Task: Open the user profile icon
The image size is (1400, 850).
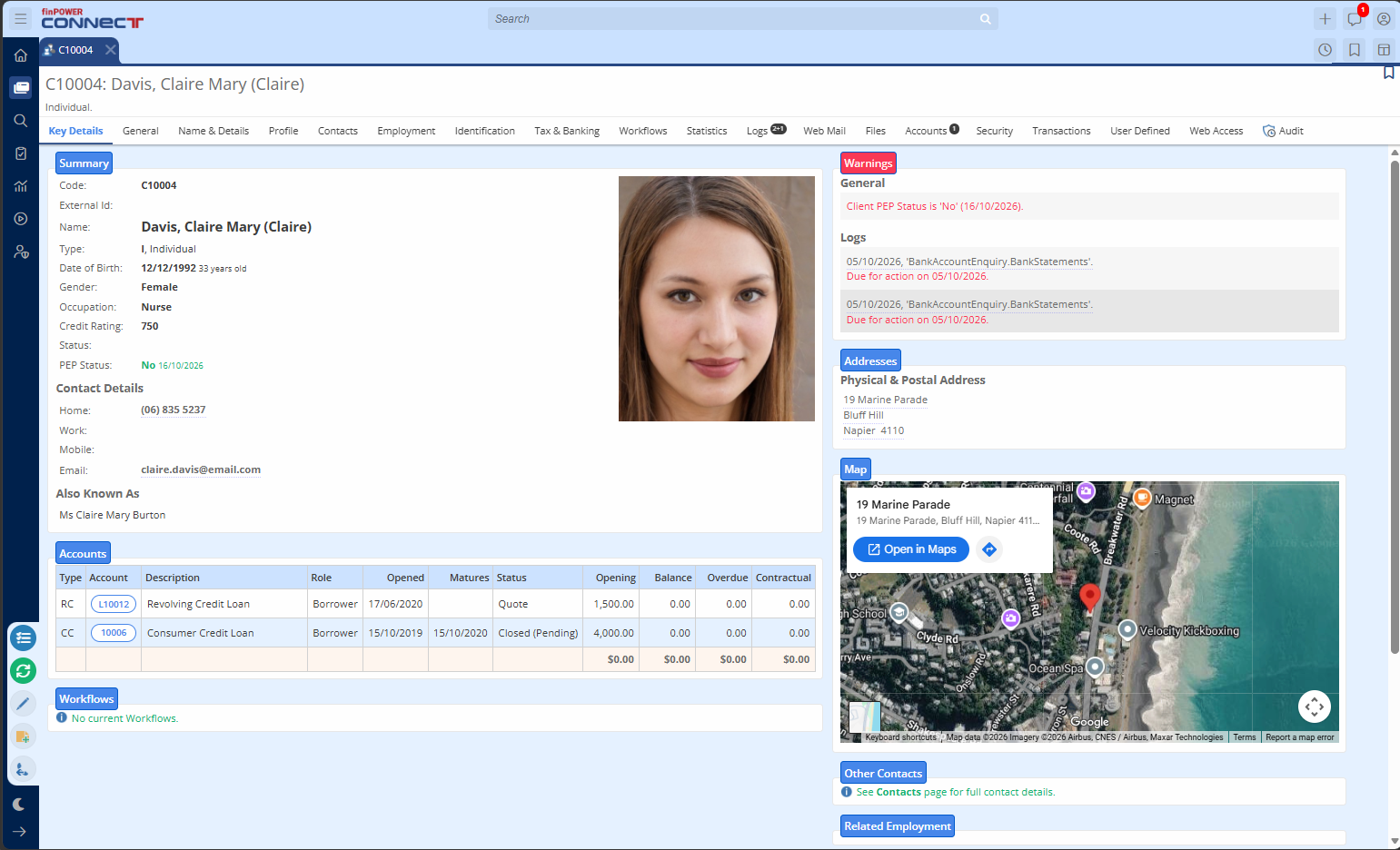Action: click(x=1384, y=18)
